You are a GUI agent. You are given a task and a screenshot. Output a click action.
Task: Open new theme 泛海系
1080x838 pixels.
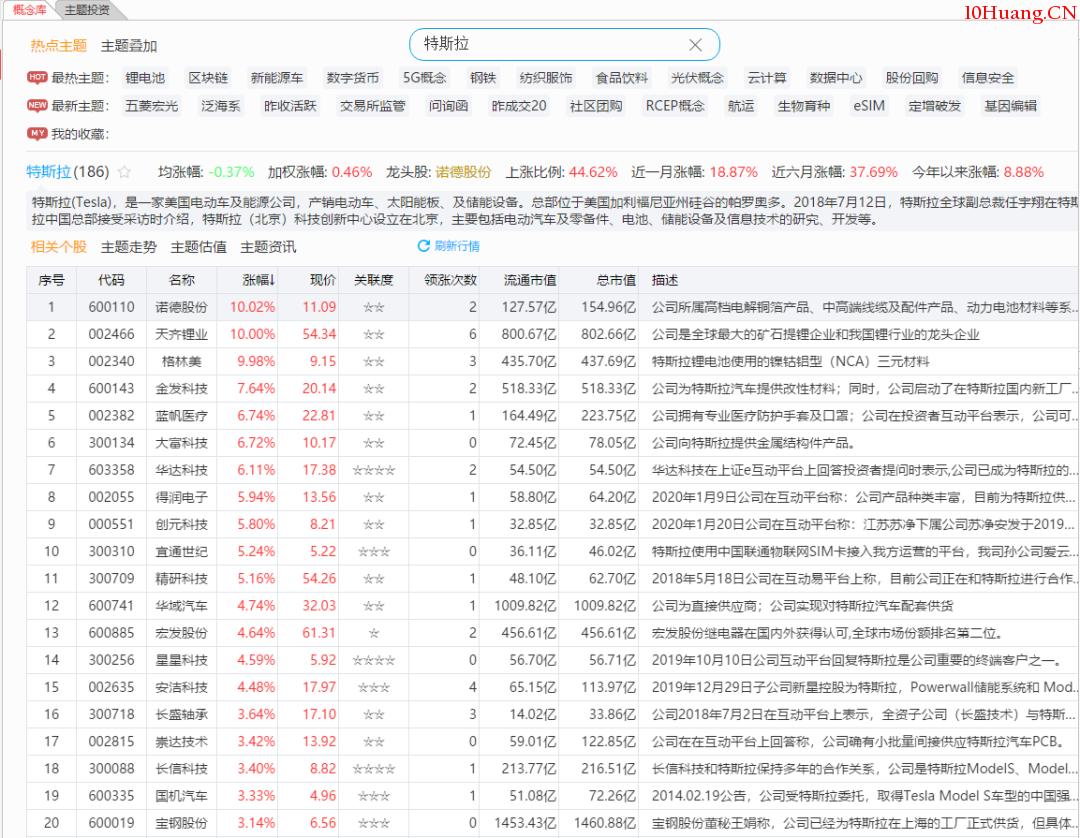coord(220,106)
